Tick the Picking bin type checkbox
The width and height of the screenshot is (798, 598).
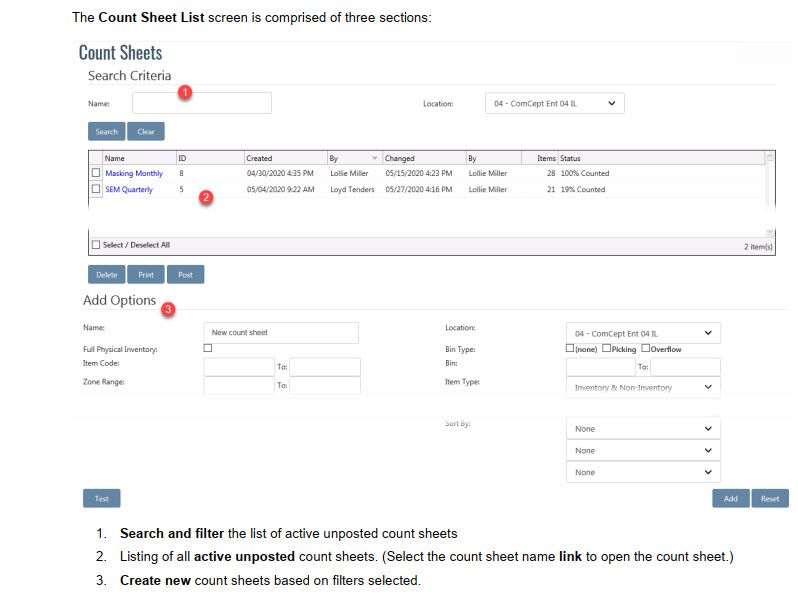(607, 349)
